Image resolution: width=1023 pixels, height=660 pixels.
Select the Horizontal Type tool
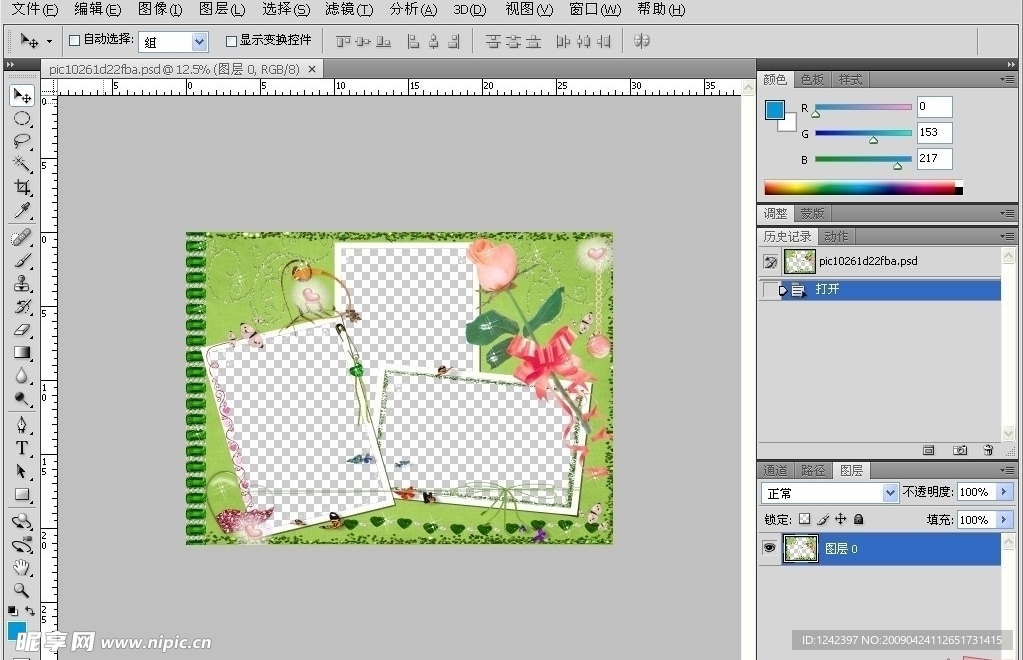22,448
